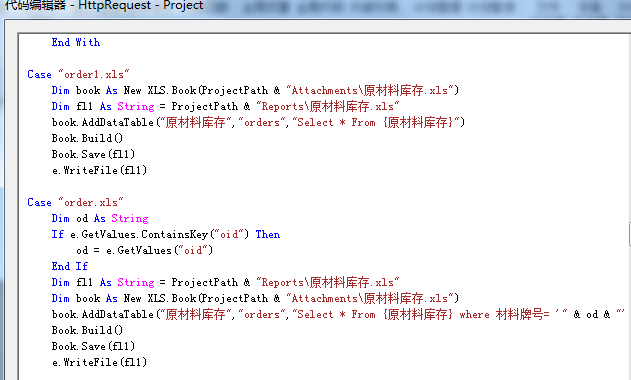Image resolution: width=631 pixels, height=380 pixels.
Task: Click the first AddDataTable line selecting all 原材料库存
Action: point(258,122)
